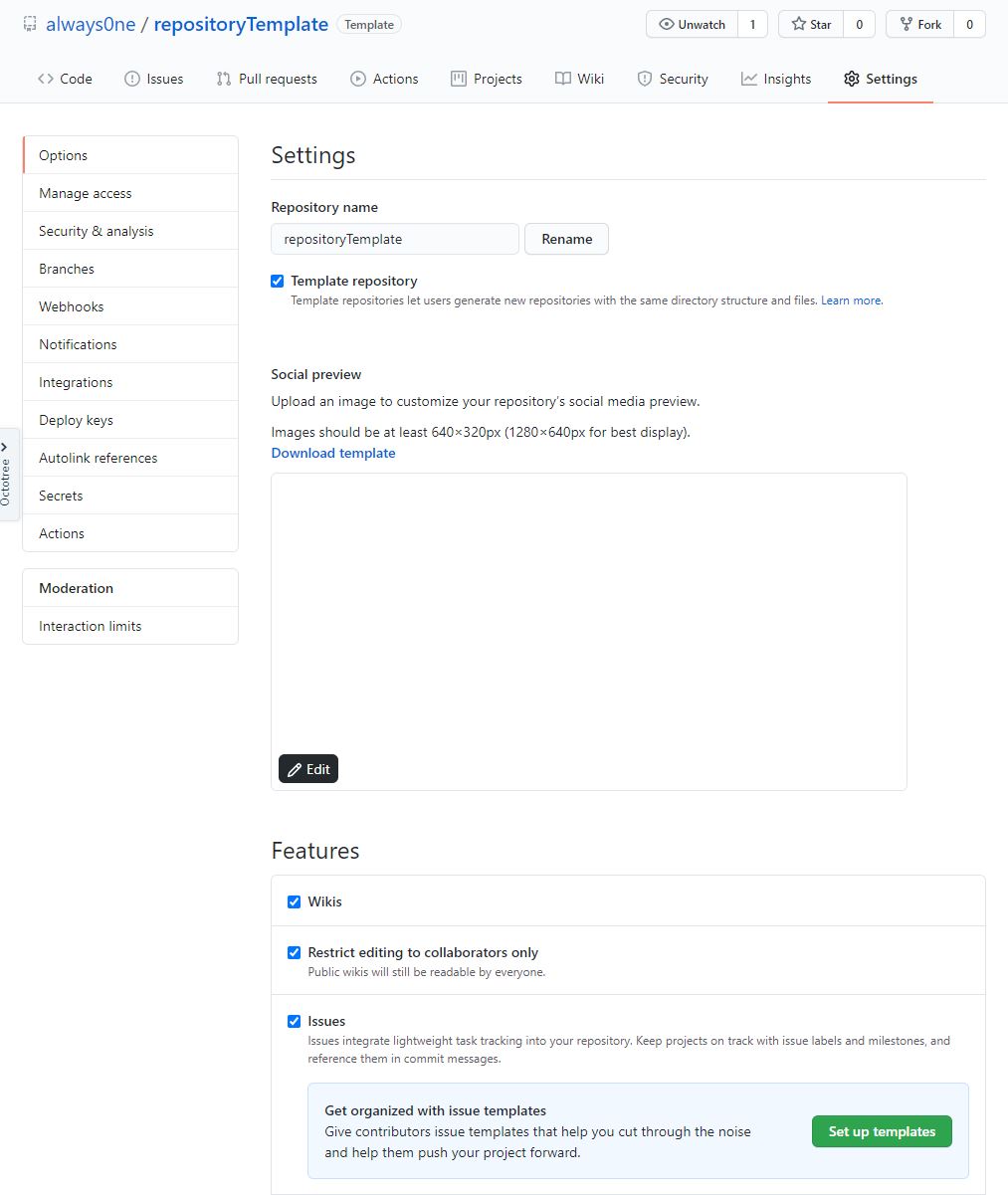Click the eye icon on Unwatch button
Viewport: 1008px width, 1195px height.
pos(667,25)
